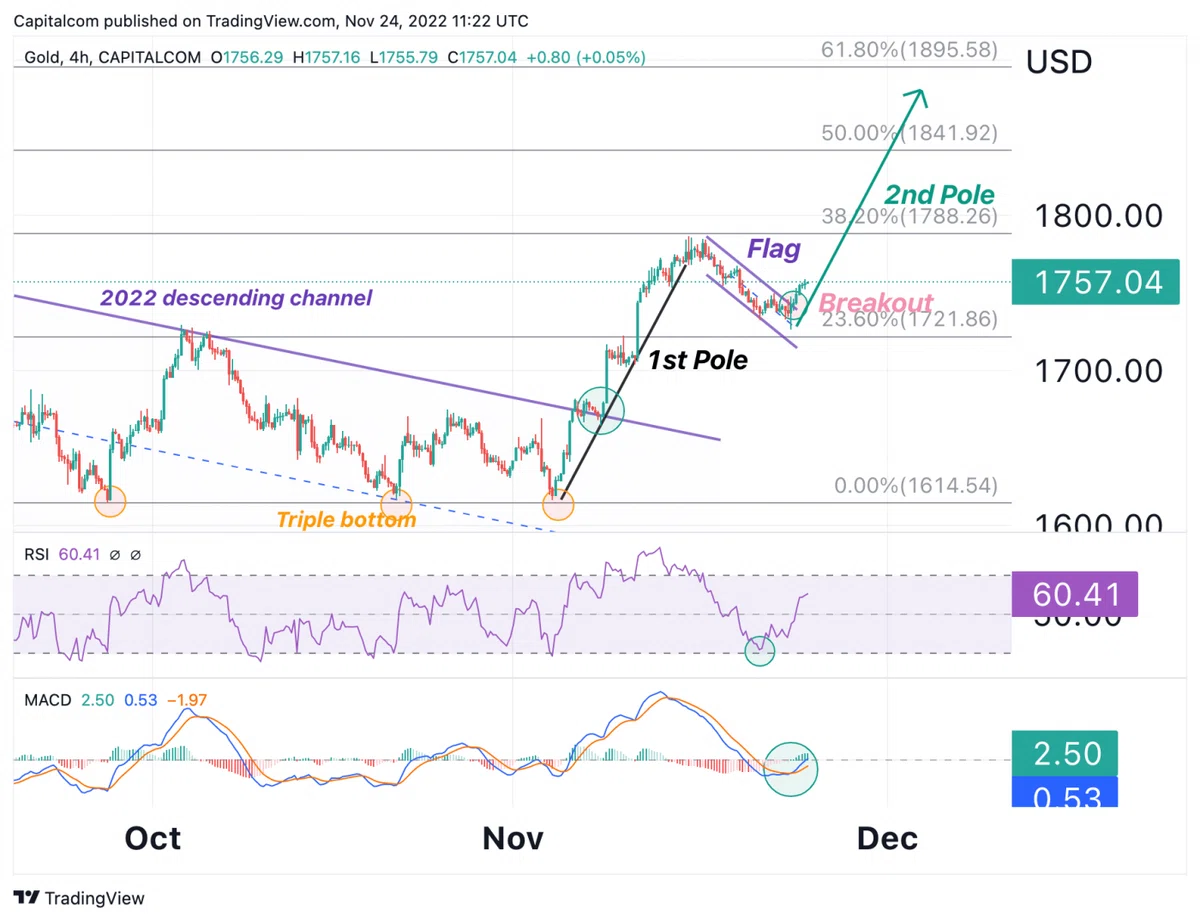The image size is (1200, 921).
Task: Click the second RSI symbol next to 60.41
Action: [x=136, y=555]
